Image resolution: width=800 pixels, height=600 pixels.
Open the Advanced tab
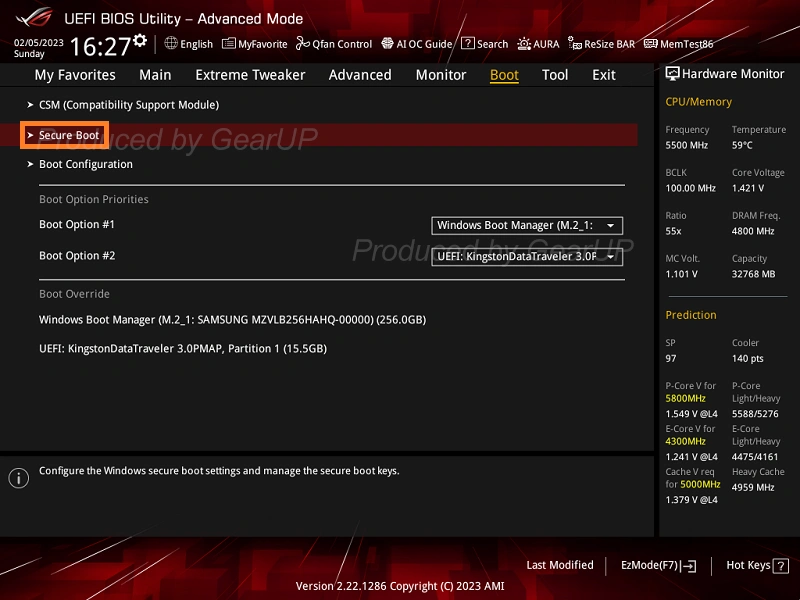pos(360,75)
